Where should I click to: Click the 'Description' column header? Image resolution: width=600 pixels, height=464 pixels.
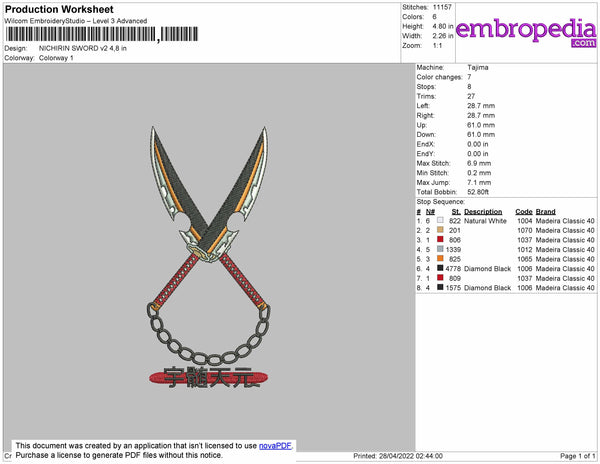point(483,212)
